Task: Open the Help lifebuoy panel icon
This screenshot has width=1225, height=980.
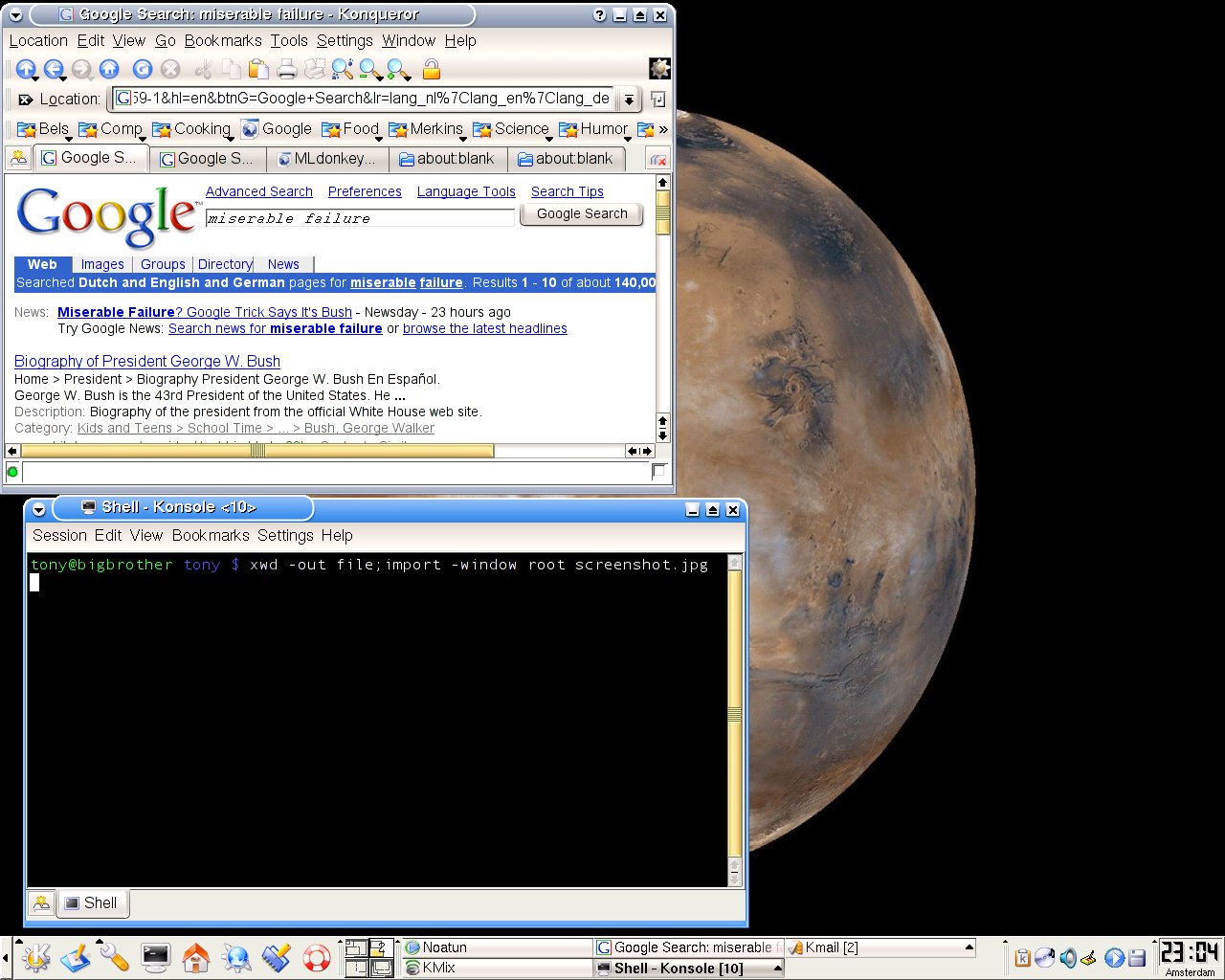Action: [316, 957]
